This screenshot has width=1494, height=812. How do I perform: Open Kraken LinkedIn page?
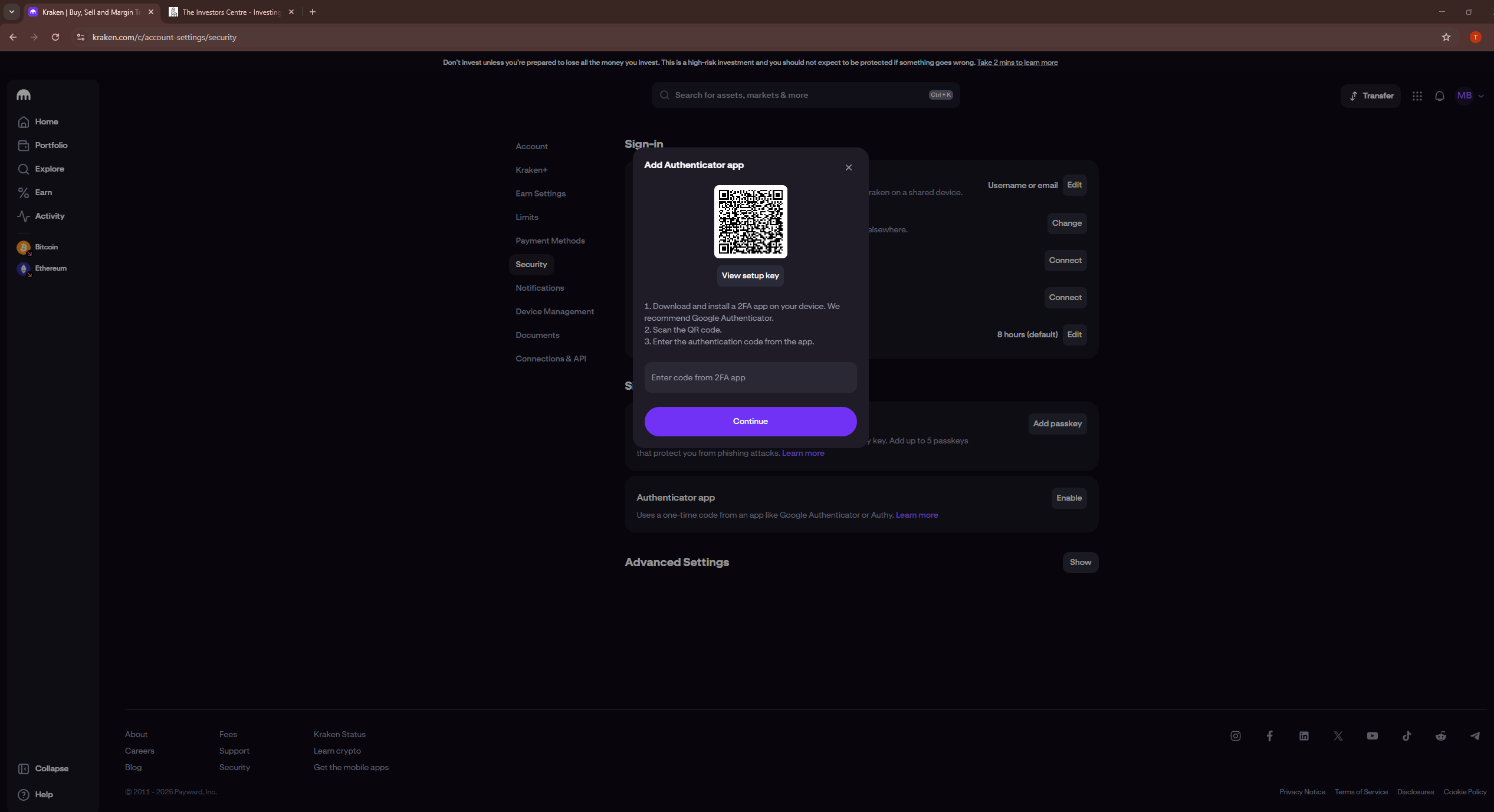[1304, 736]
